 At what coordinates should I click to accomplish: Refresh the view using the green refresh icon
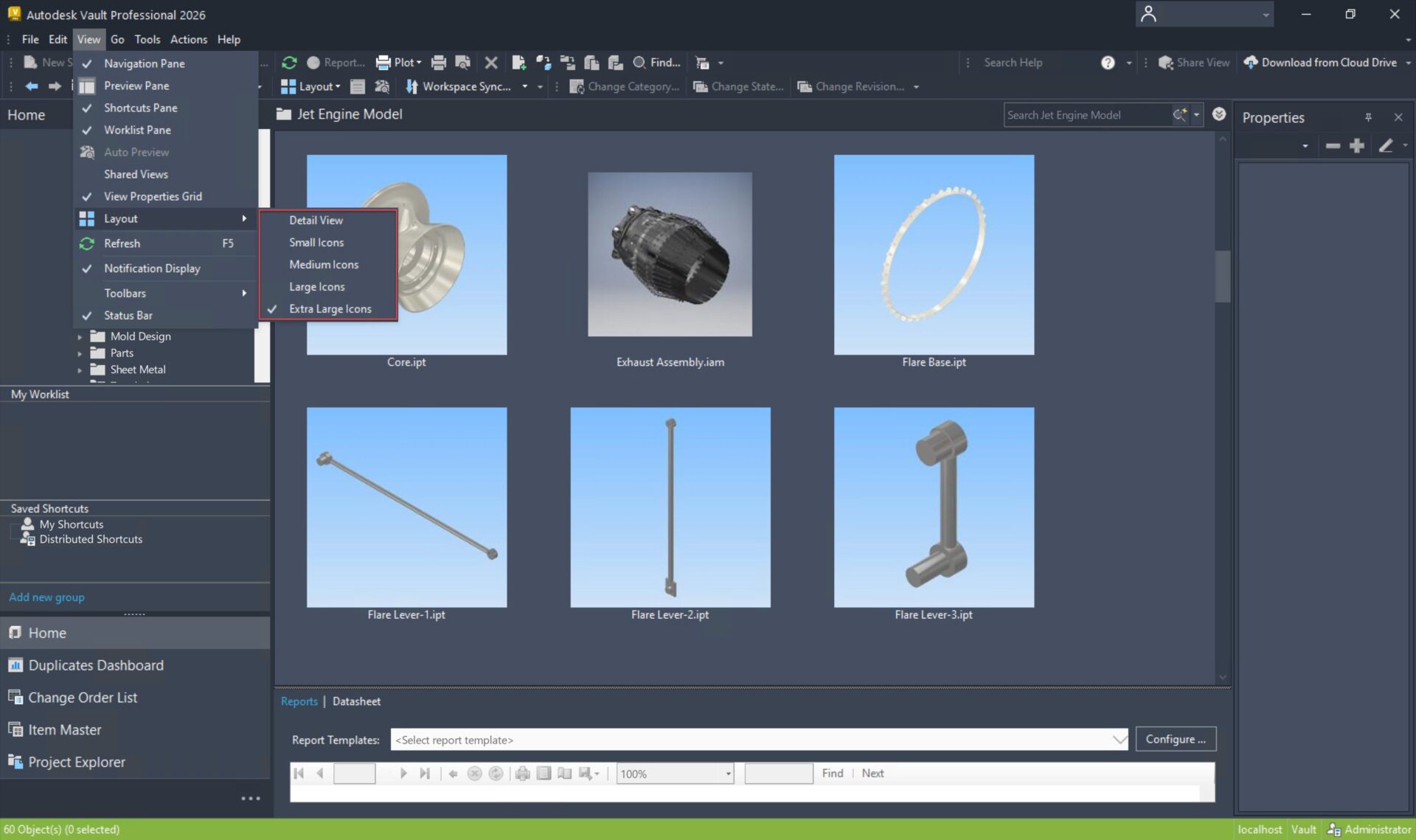(x=288, y=63)
